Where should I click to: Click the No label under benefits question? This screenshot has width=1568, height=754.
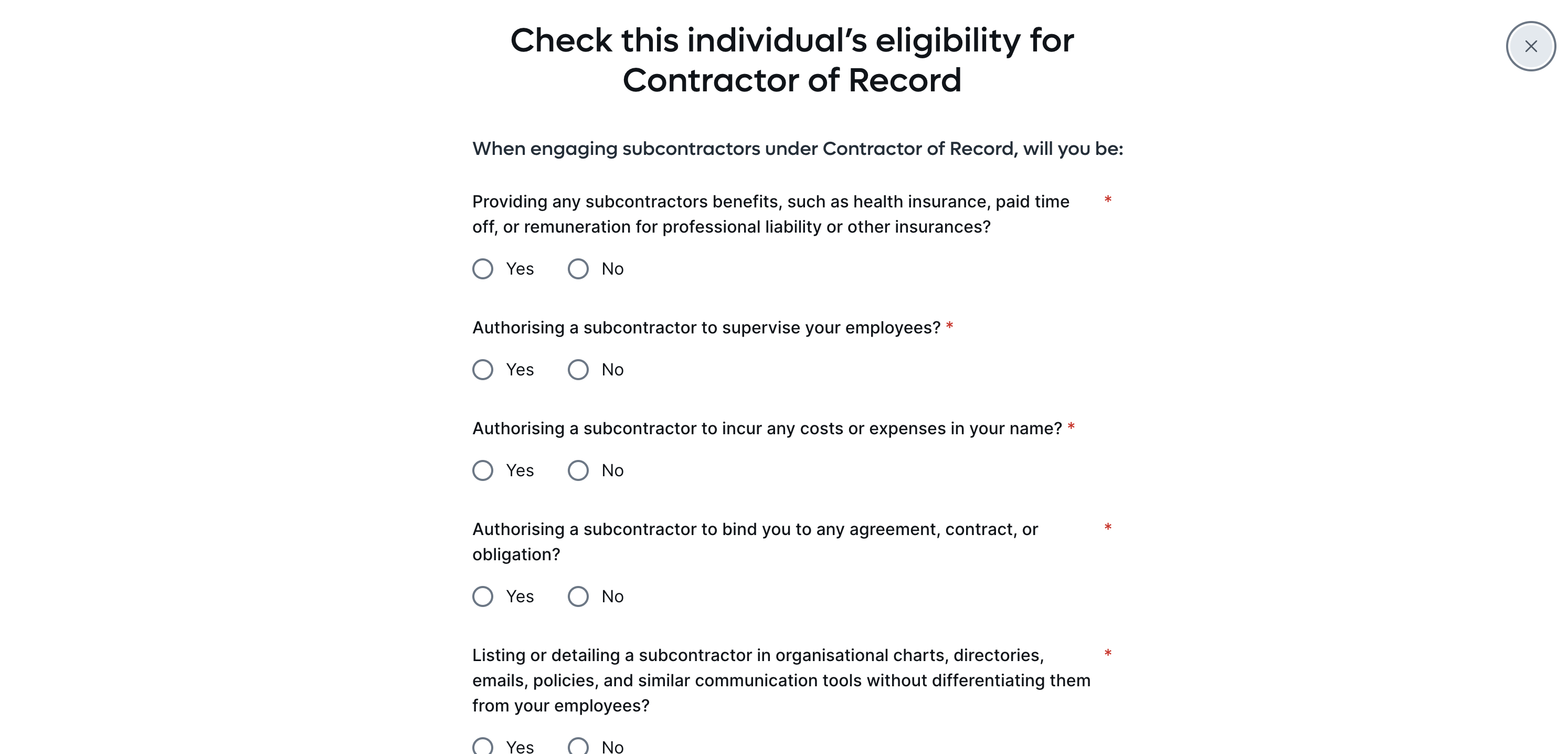coord(612,269)
